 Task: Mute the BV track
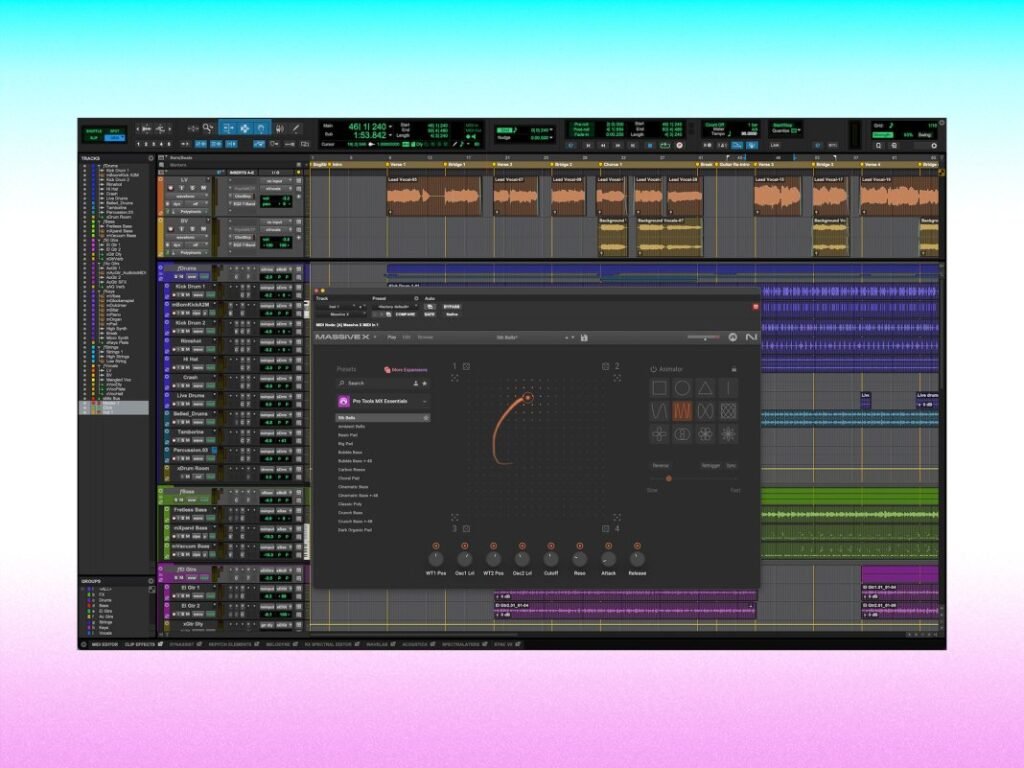click(202, 230)
